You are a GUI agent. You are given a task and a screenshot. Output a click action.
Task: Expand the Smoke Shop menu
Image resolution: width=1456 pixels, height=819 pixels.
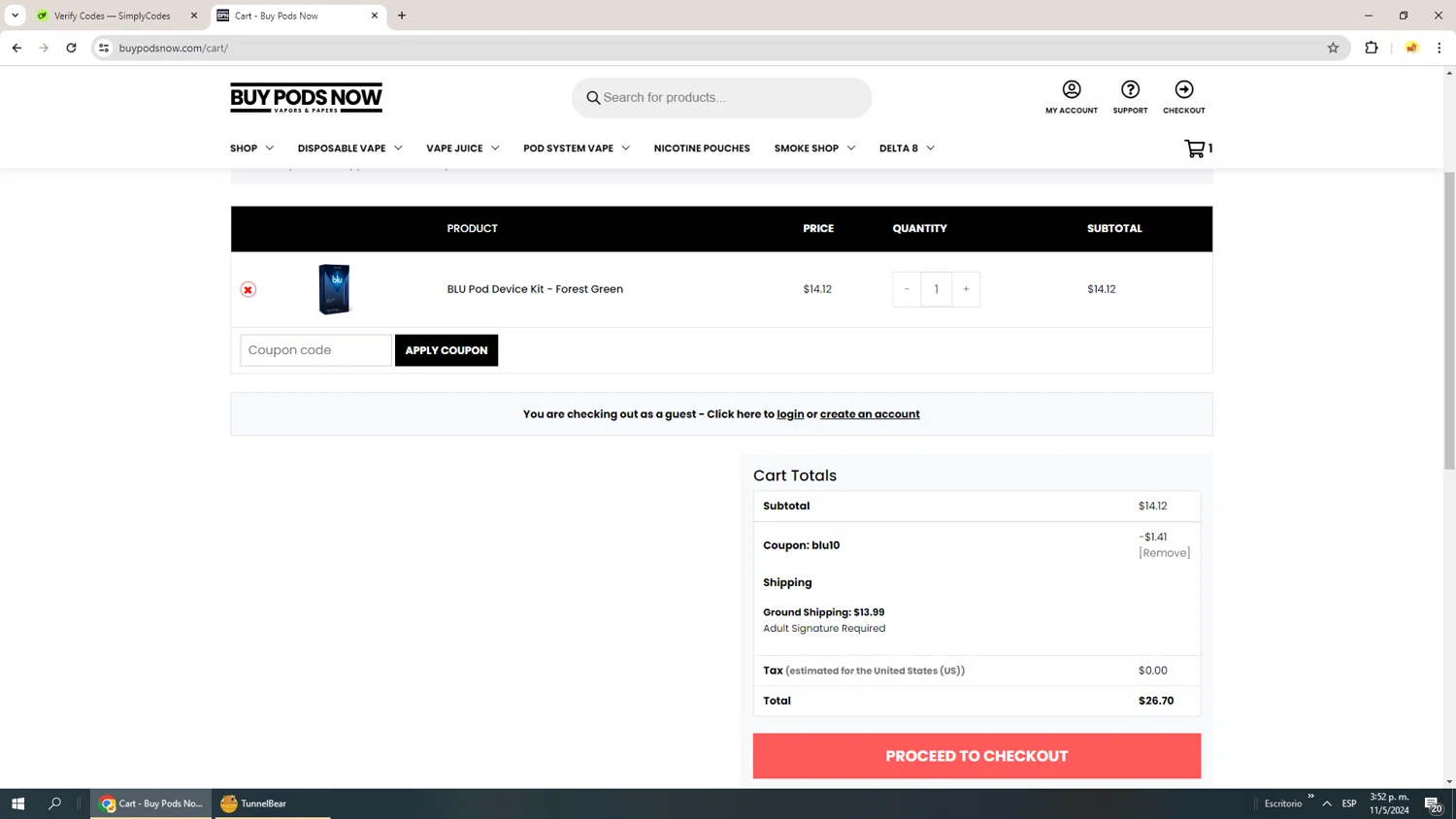pos(814,148)
